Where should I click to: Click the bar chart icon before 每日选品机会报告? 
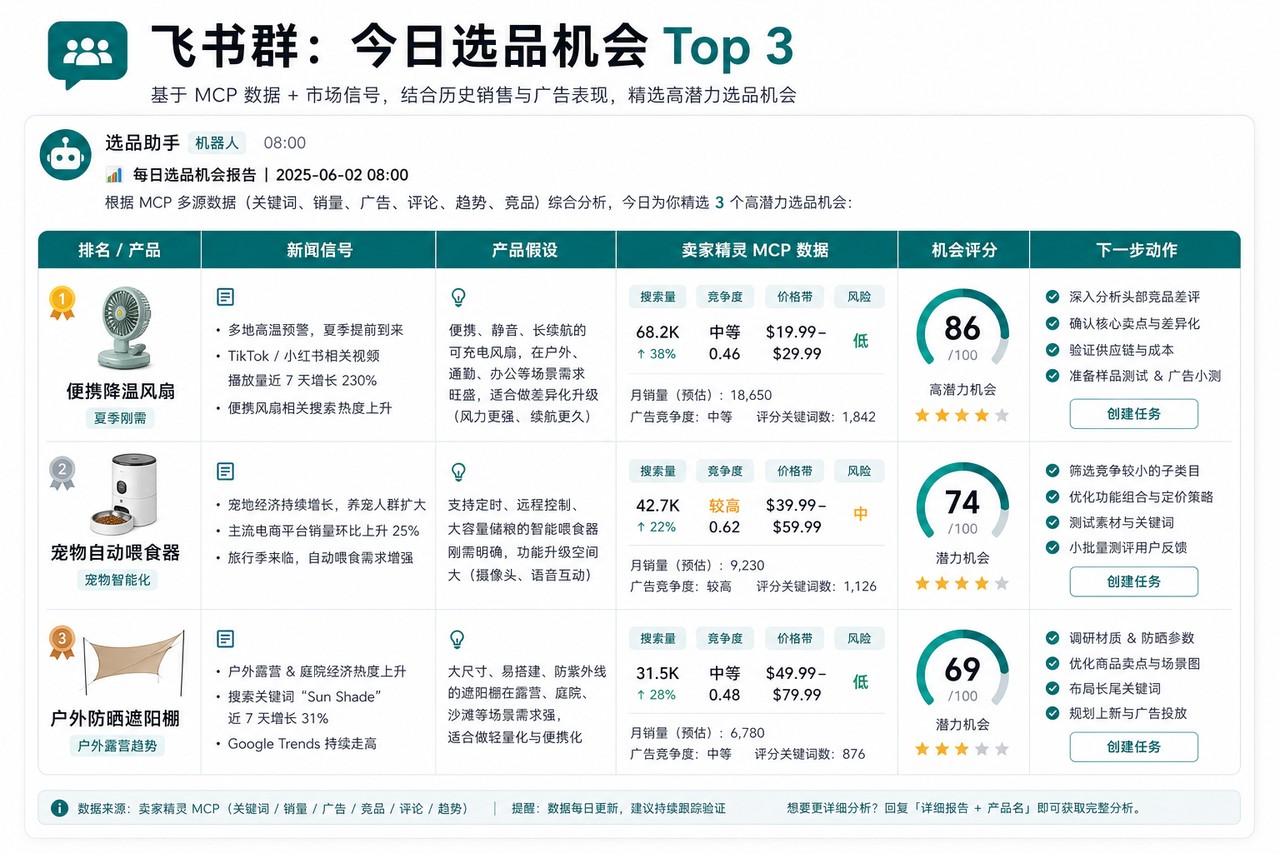(114, 174)
